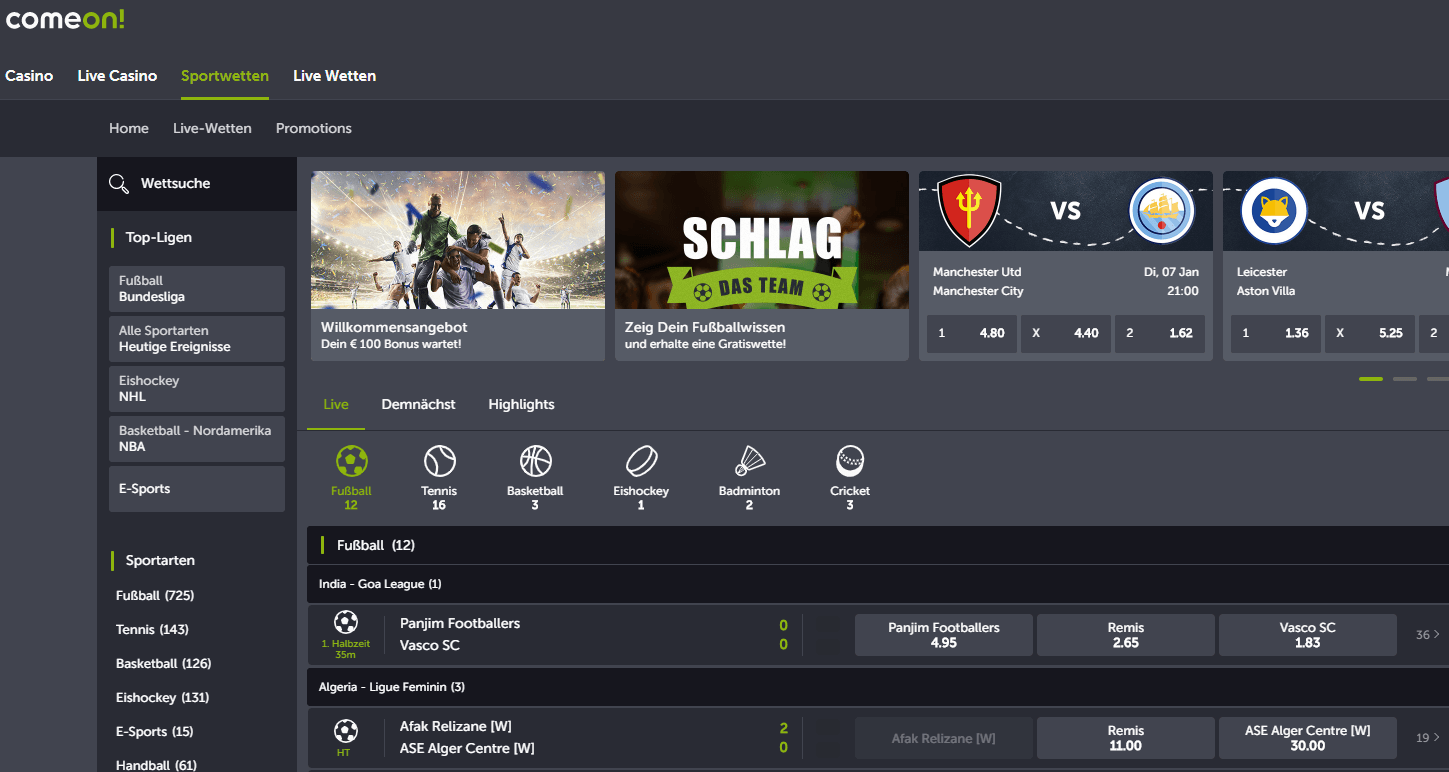Image resolution: width=1449 pixels, height=772 pixels.
Task: Open the Casino tab
Action: [29, 76]
